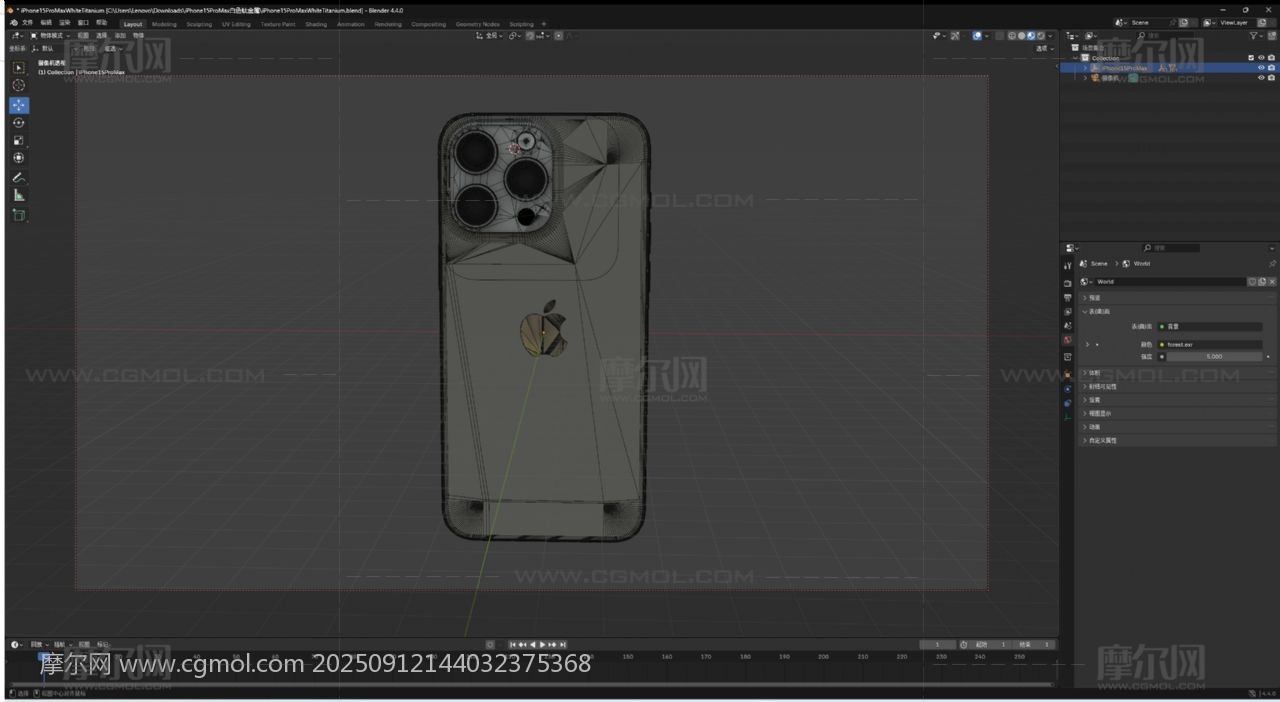This screenshot has width=1280, height=702.
Task: Pin the properties editor context
Action: pos(1272,264)
